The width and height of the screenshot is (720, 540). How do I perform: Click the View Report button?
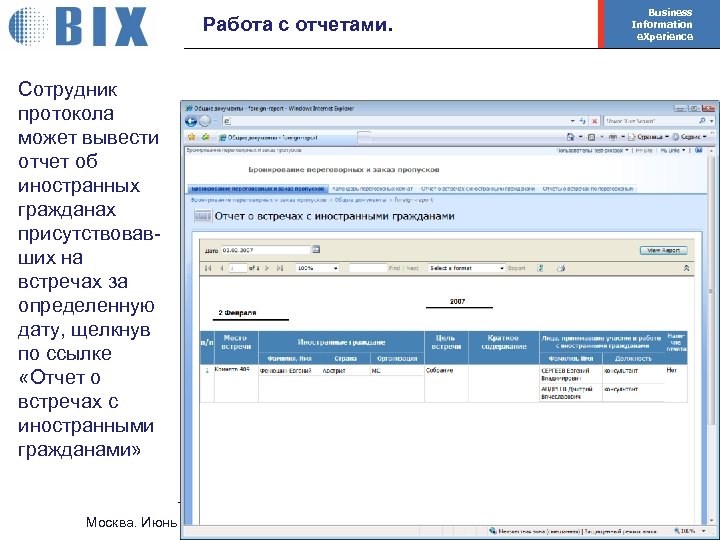coord(664,250)
